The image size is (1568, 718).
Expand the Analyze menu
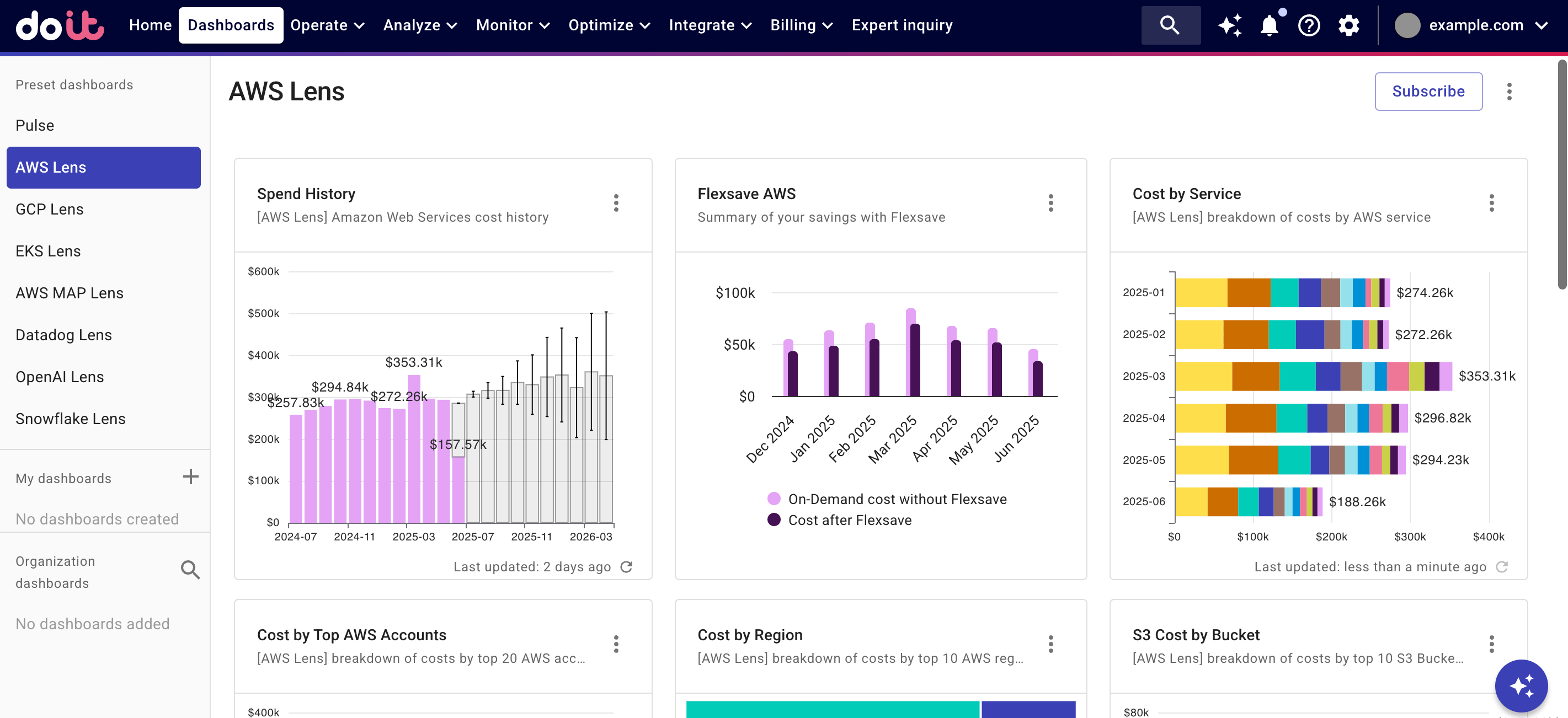(x=420, y=25)
